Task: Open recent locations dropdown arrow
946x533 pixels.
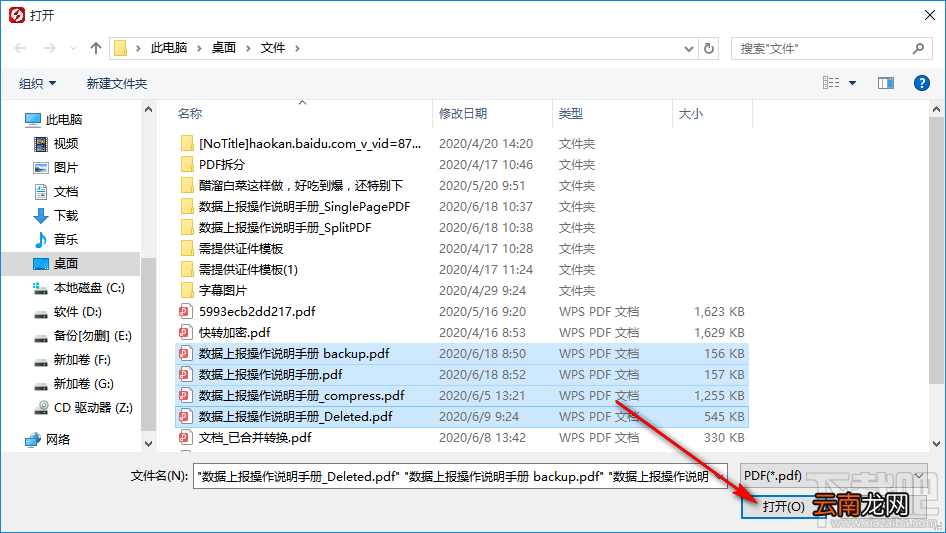Action: tap(73, 48)
